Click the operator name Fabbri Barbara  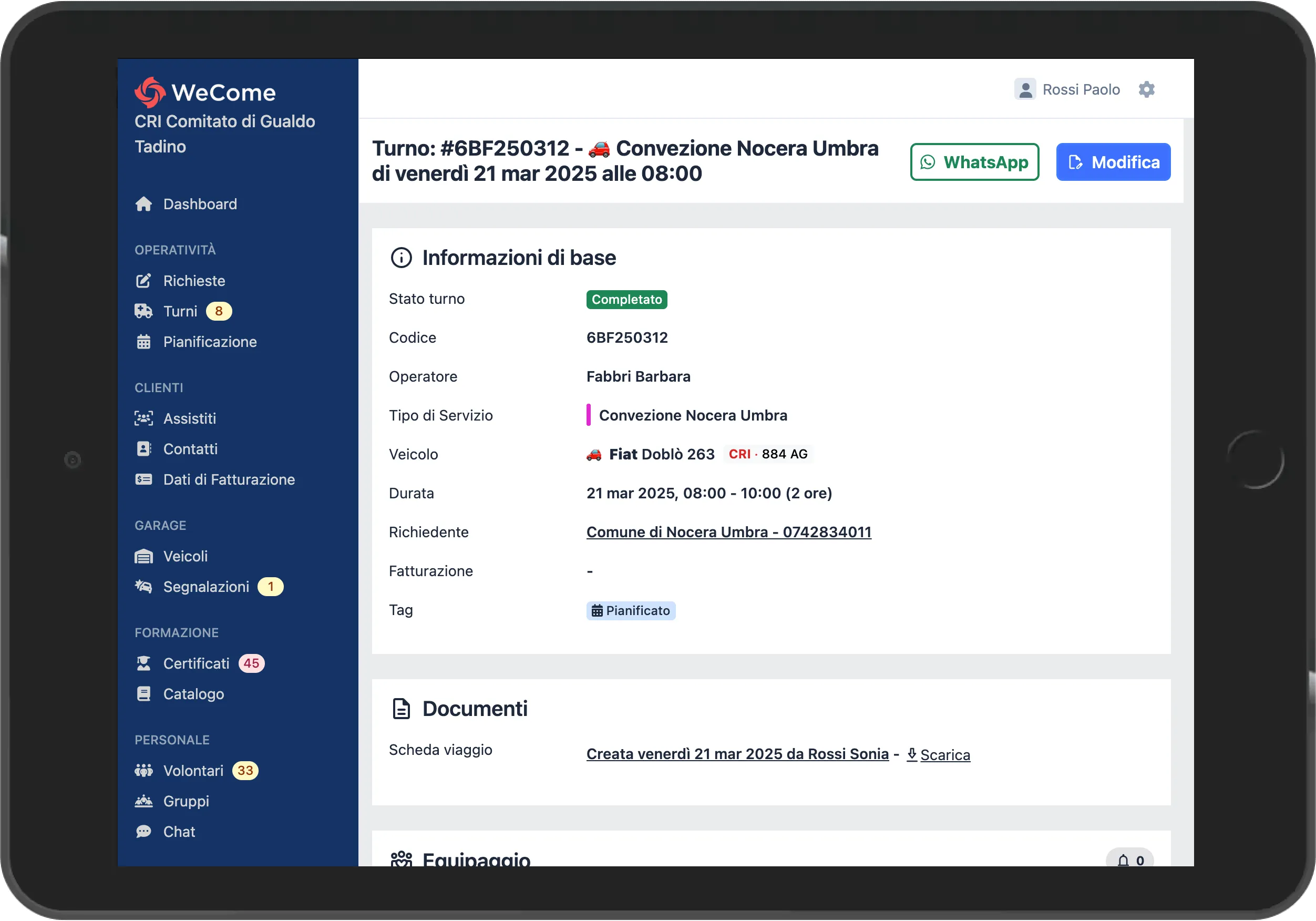coord(638,377)
